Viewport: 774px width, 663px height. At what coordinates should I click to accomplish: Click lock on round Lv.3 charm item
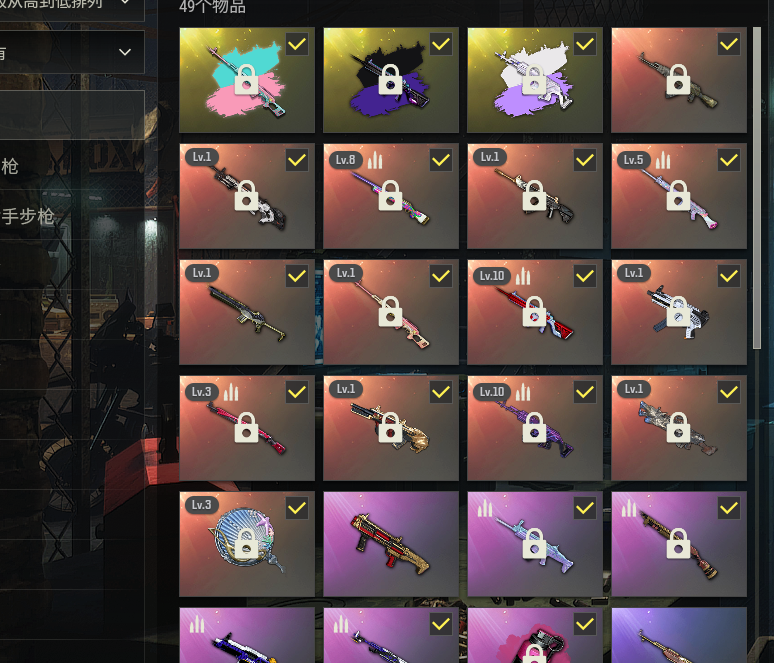(x=246, y=544)
